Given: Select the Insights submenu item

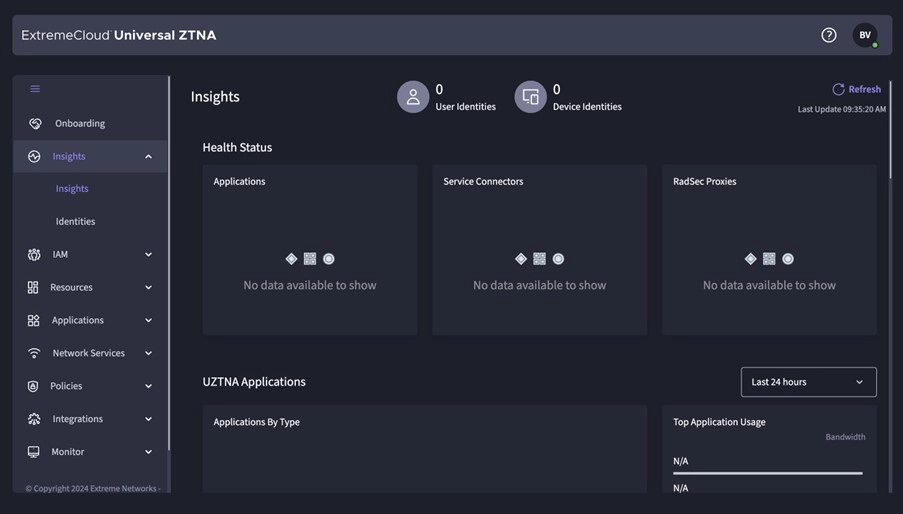Looking at the screenshot, I should [x=72, y=189].
